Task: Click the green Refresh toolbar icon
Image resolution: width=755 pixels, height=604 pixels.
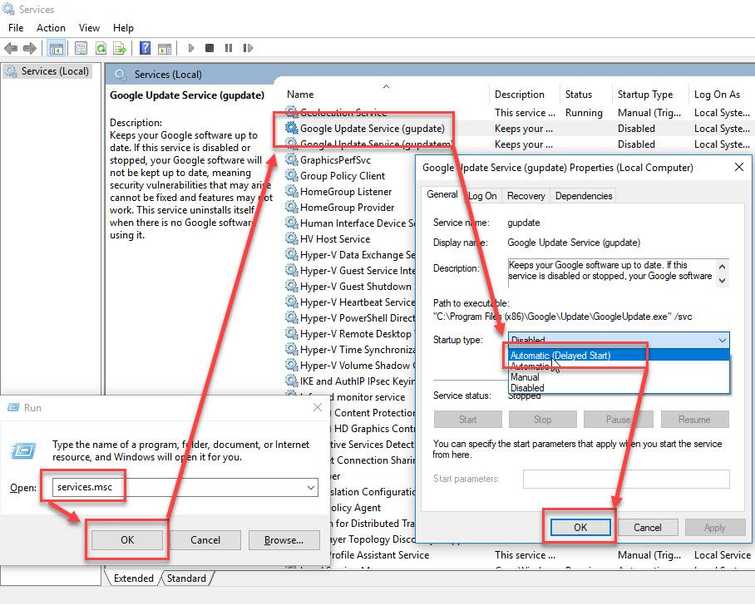Action: pos(101,48)
